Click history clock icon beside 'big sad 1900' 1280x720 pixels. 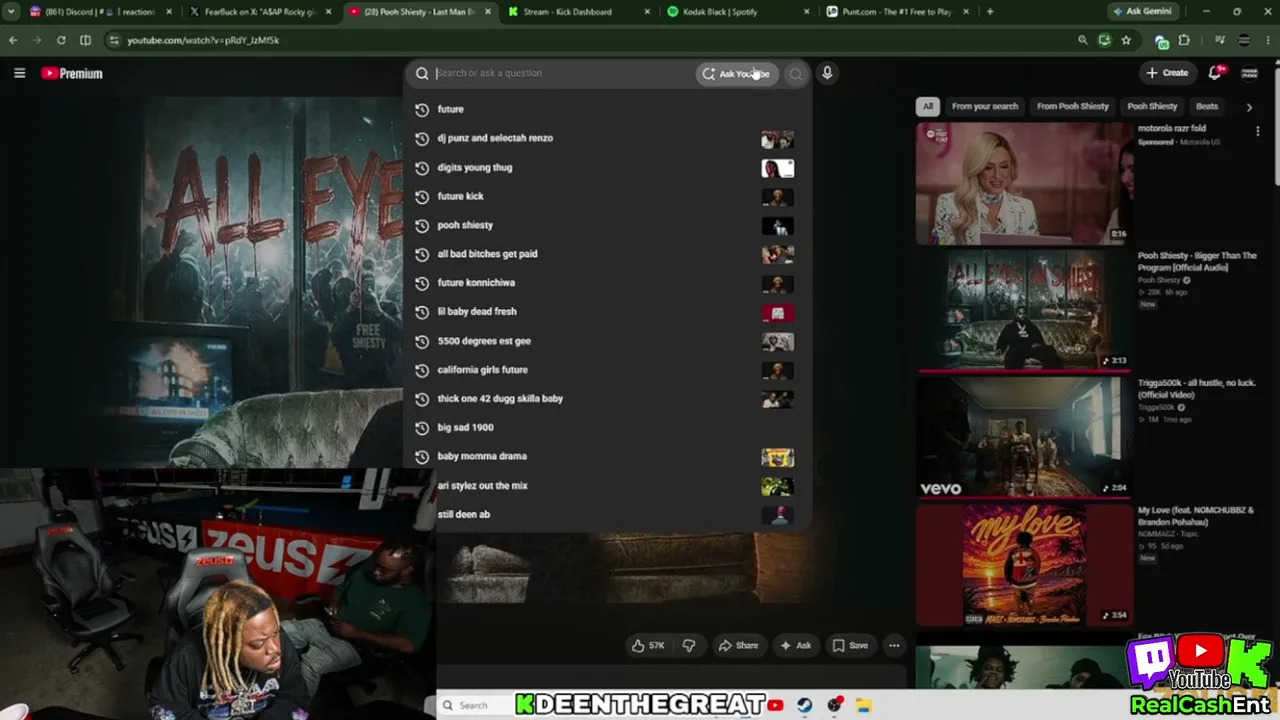(x=422, y=427)
